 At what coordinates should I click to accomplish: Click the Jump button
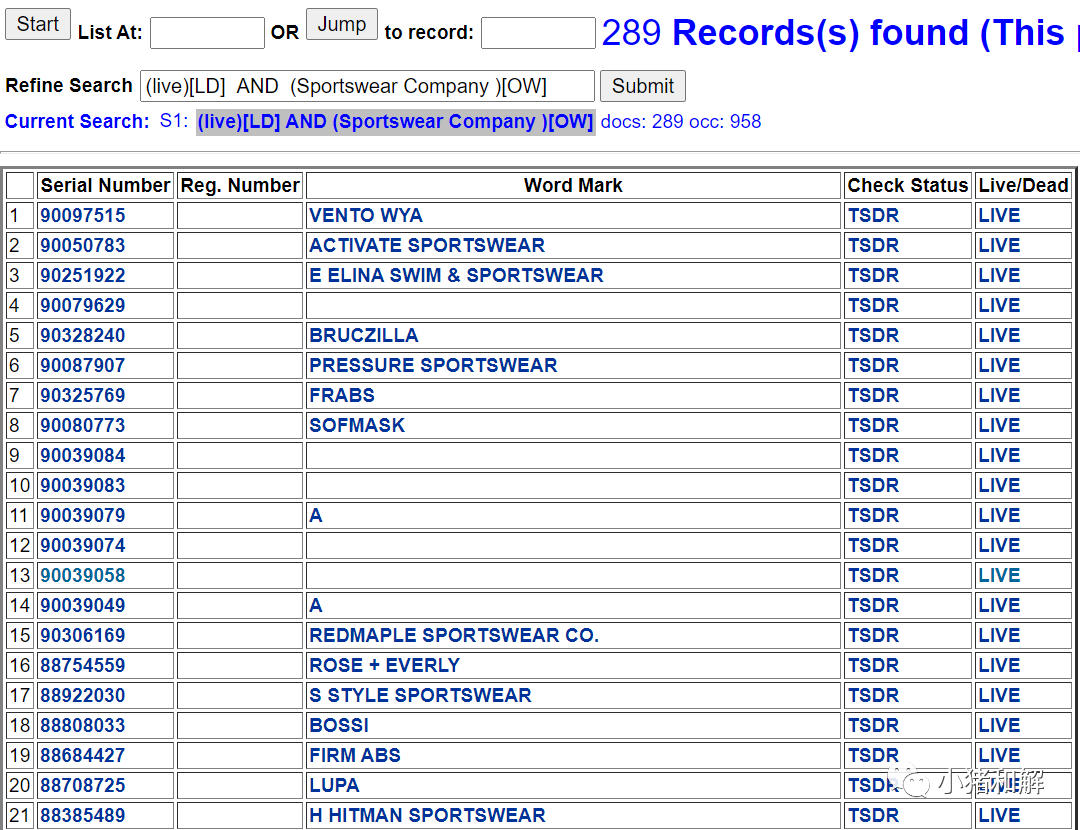pyautogui.click(x=342, y=24)
